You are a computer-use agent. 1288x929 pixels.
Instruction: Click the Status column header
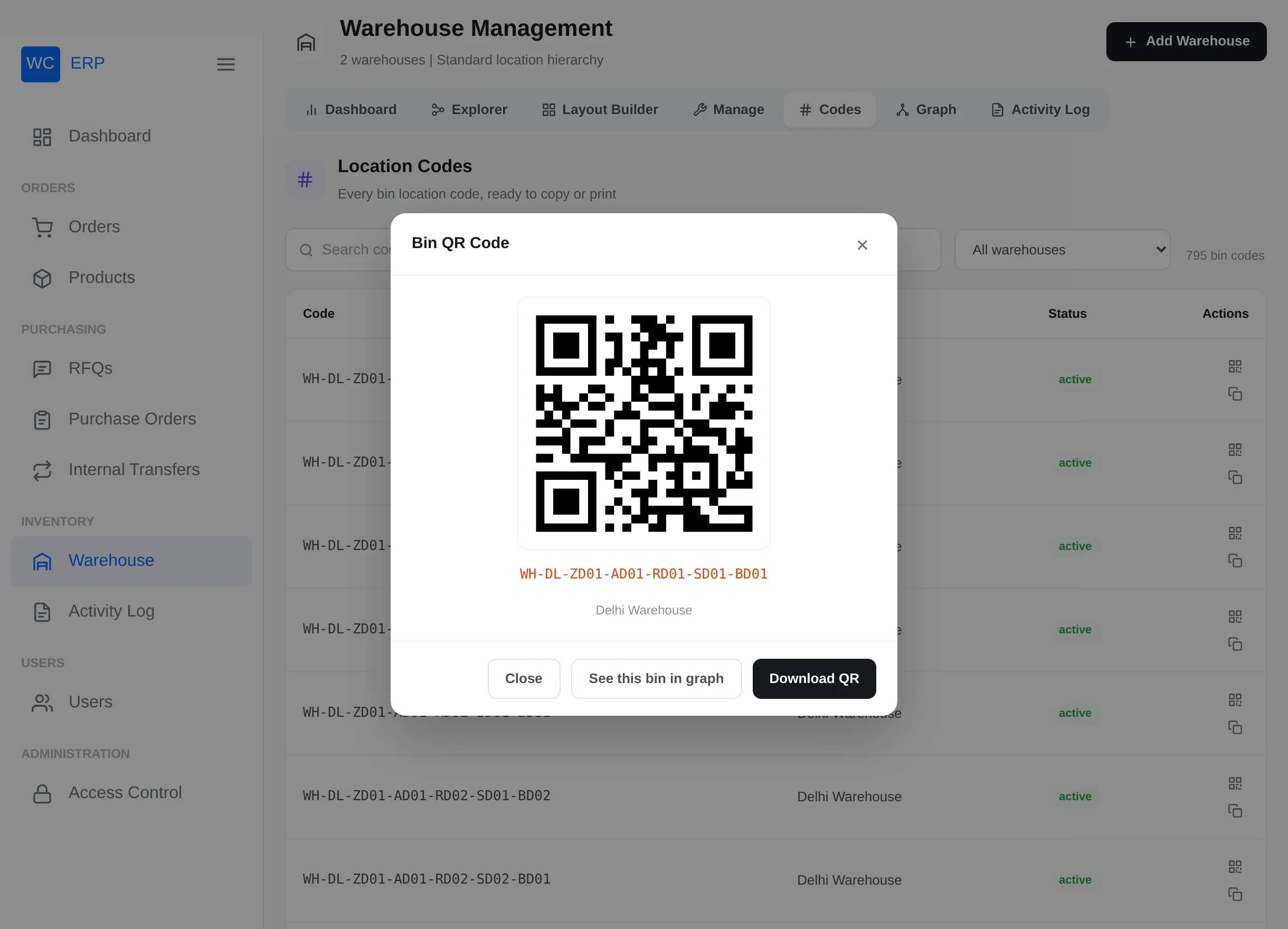point(1067,314)
